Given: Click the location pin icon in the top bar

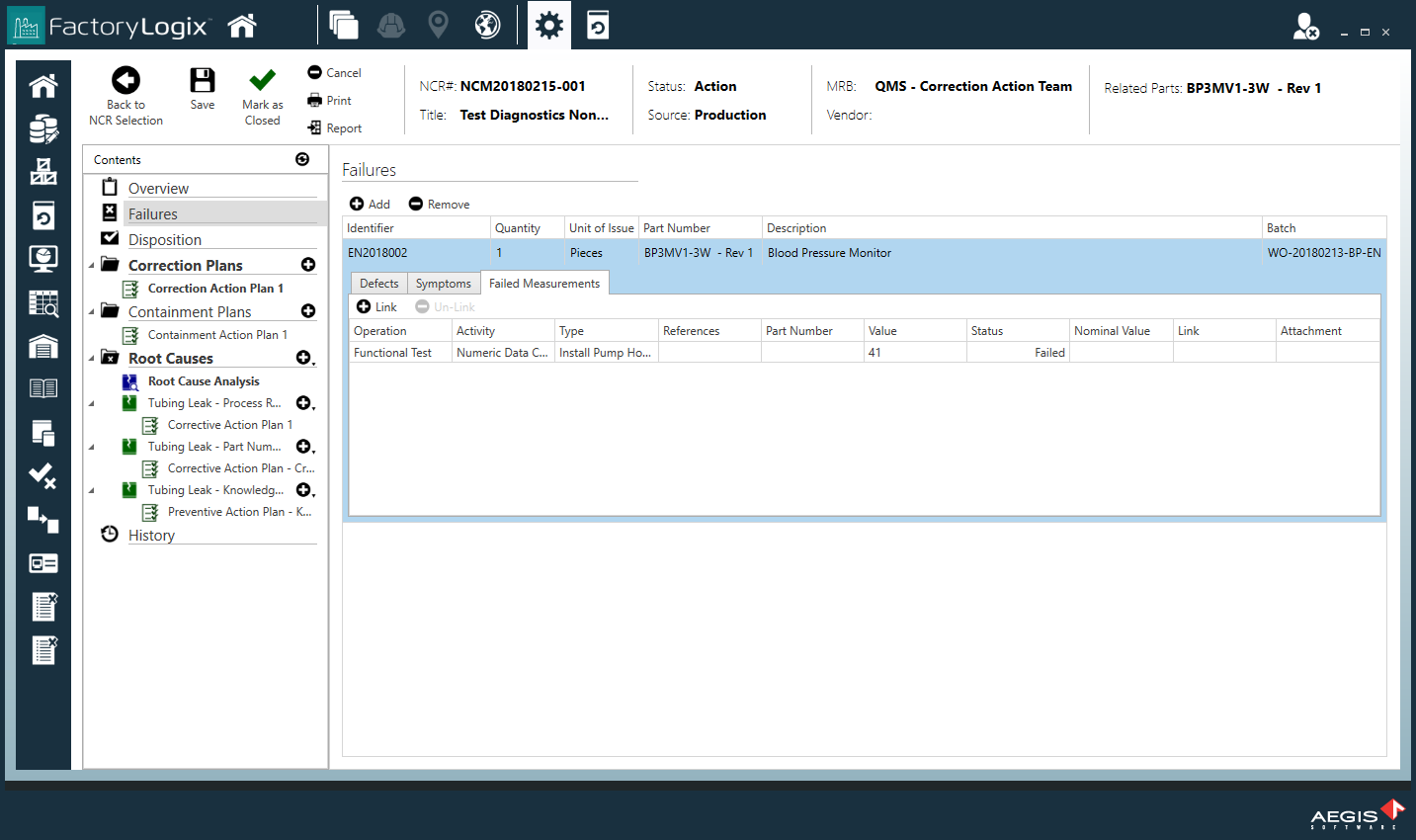Looking at the screenshot, I should coord(438,25).
